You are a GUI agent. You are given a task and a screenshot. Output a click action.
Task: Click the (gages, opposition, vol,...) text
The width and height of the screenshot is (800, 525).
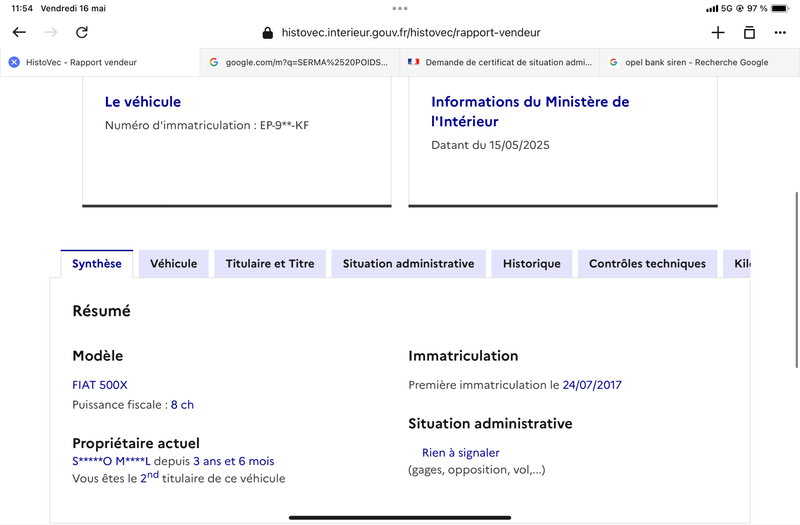(477, 470)
